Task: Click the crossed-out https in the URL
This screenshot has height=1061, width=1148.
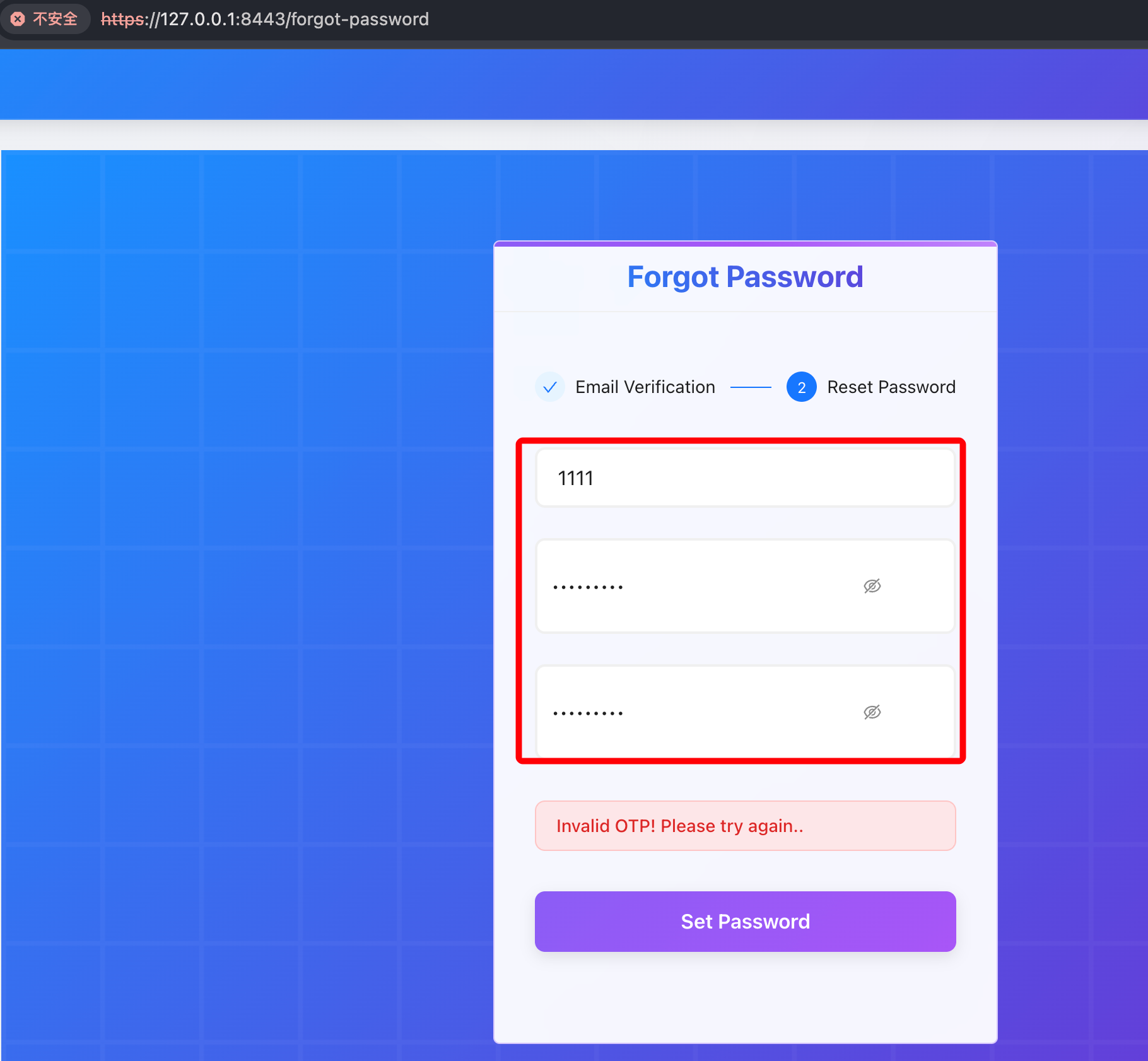Action: click(x=122, y=19)
